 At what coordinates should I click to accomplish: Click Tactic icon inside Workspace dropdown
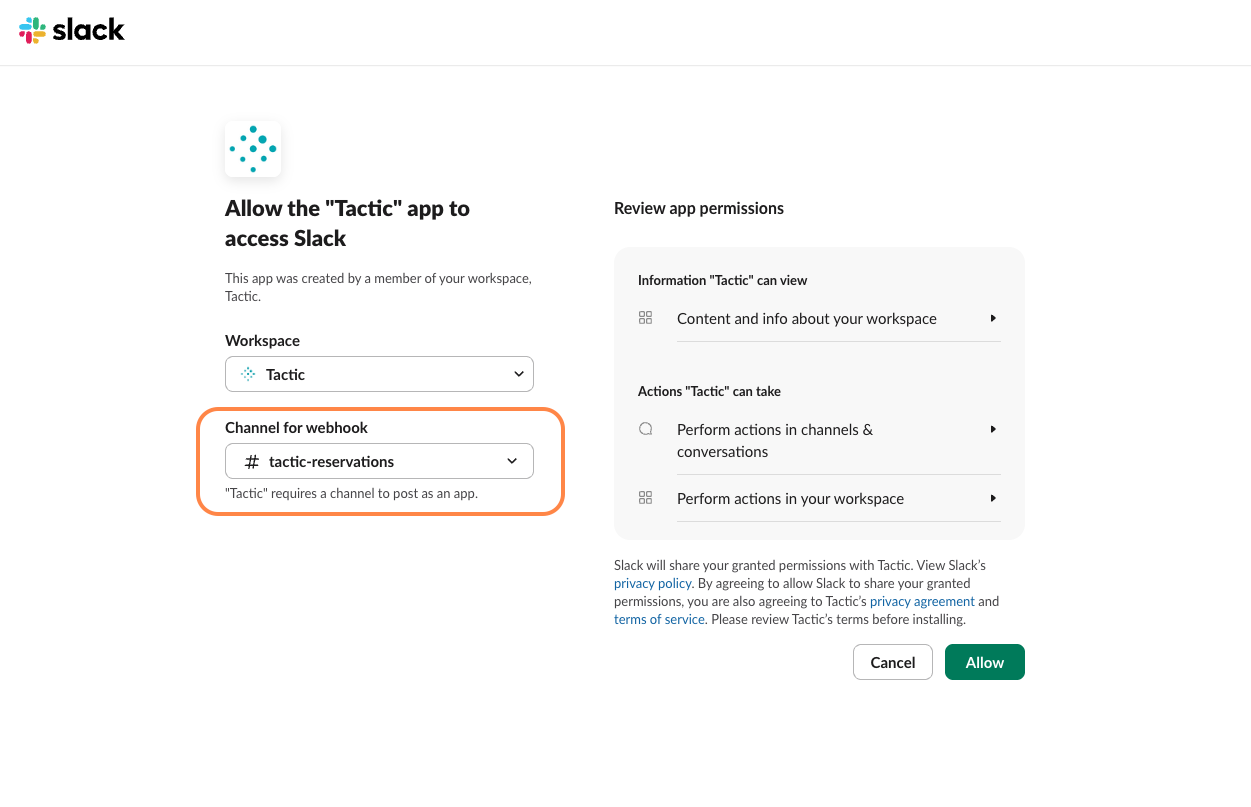248,374
